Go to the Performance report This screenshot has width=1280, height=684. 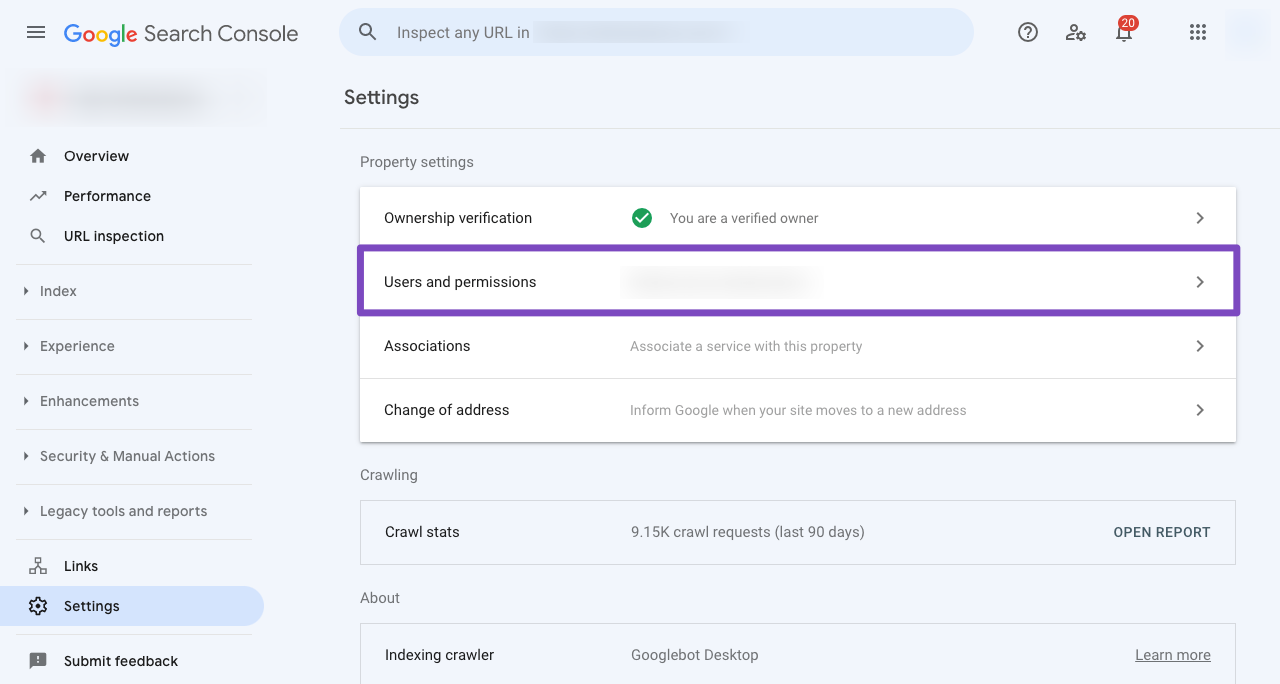coord(107,196)
